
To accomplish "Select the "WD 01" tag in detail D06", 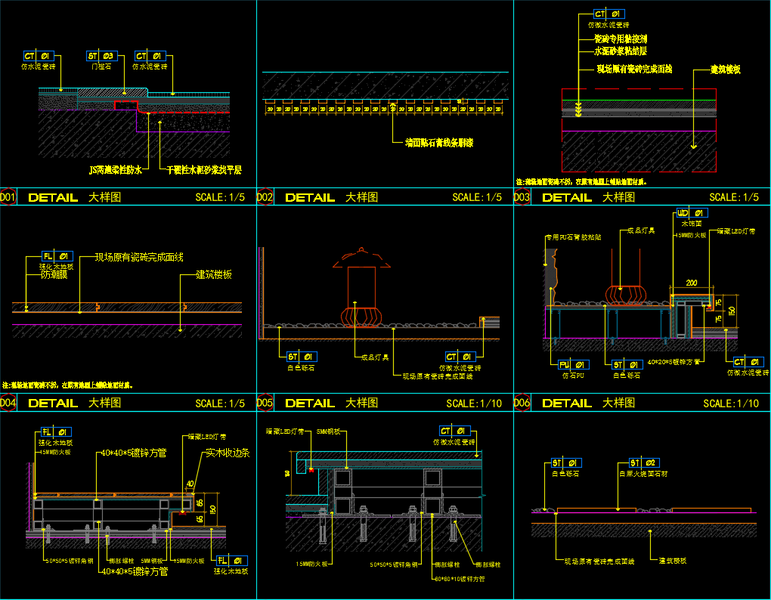I will pyautogui.click(x=692, y=213).
